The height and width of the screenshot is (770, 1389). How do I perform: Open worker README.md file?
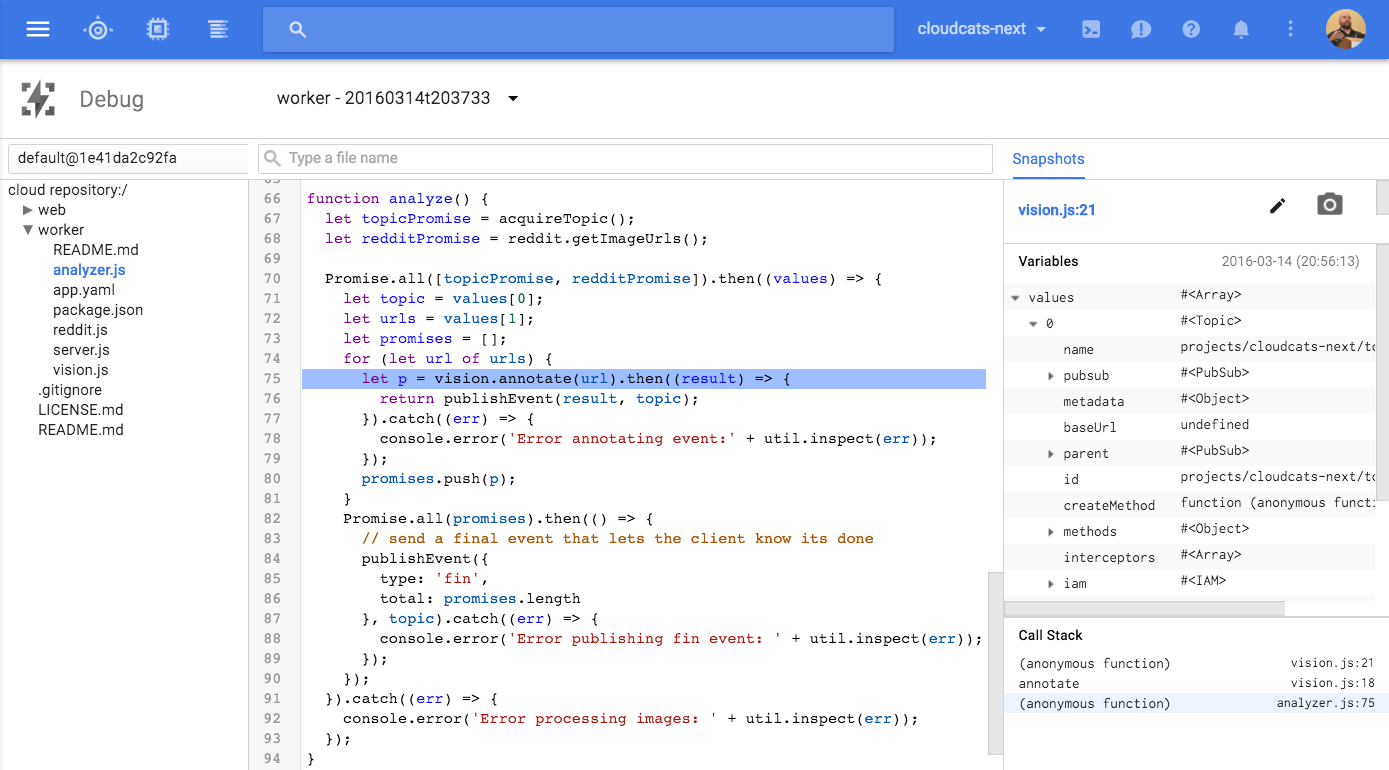(x=96, y=250)
